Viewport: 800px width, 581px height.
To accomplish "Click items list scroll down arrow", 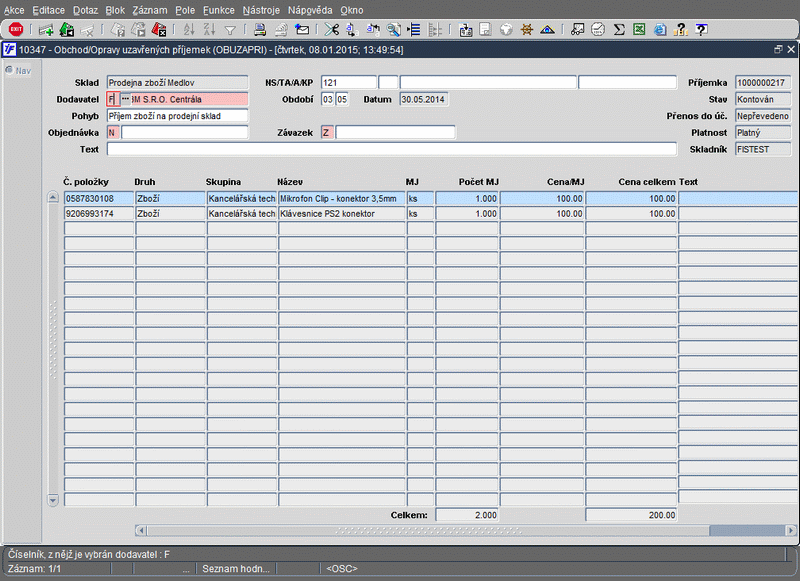I will coord(53,500).
